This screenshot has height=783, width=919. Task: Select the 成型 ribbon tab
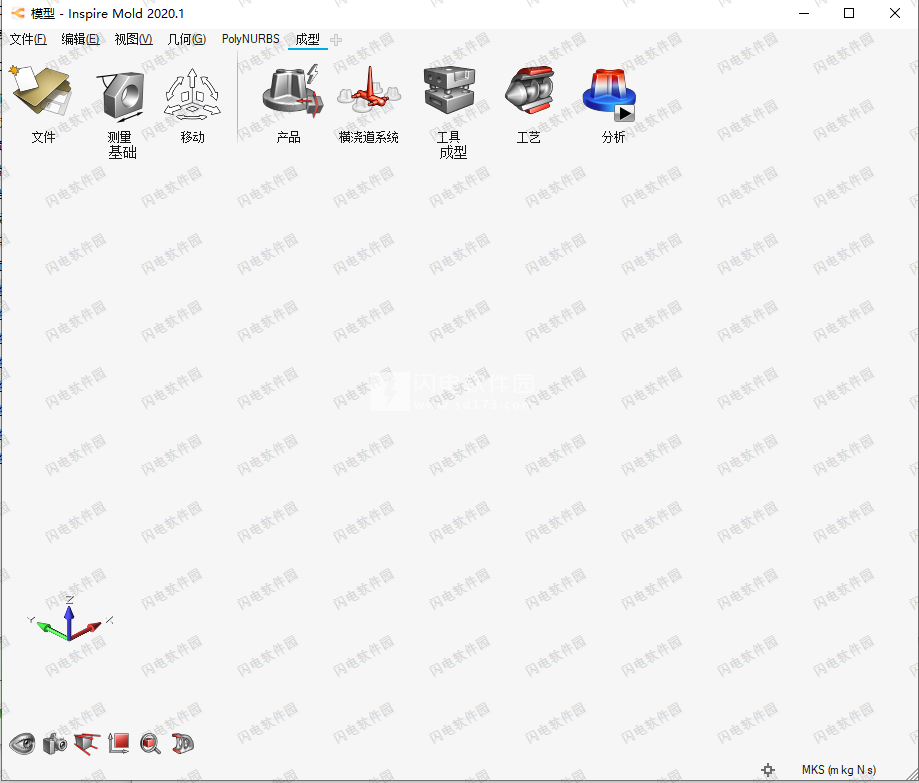308,39
